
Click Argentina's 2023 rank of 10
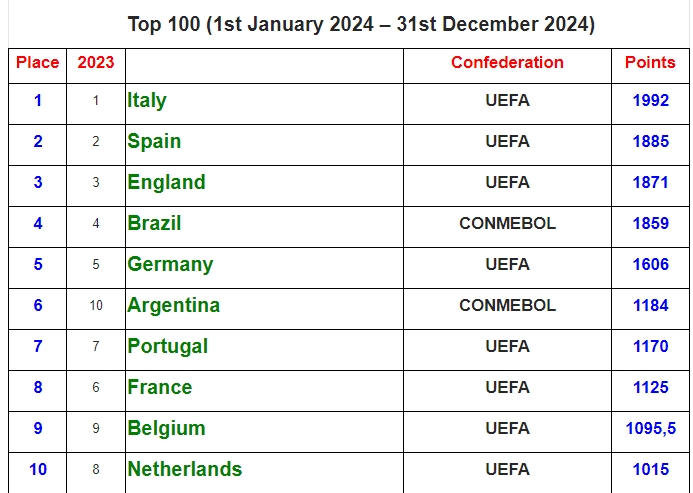(x=96, y=306)
